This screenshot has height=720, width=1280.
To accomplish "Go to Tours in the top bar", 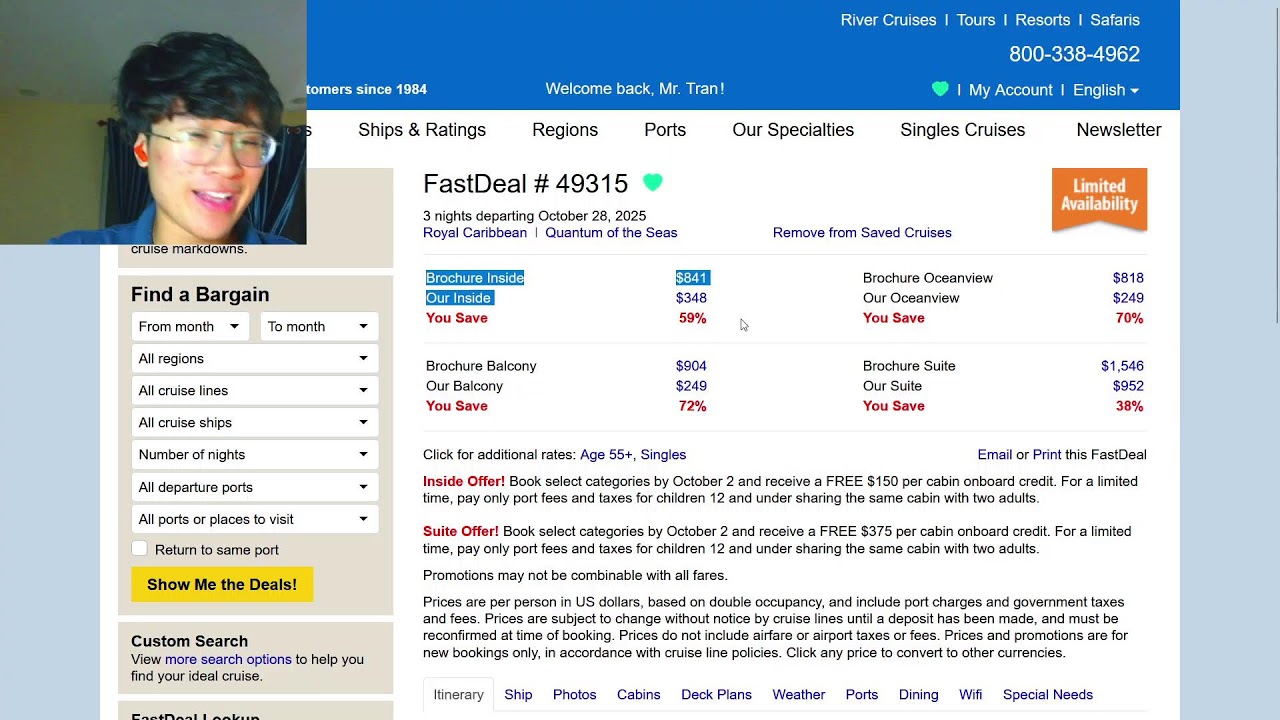I will click(x=976, y=20).
